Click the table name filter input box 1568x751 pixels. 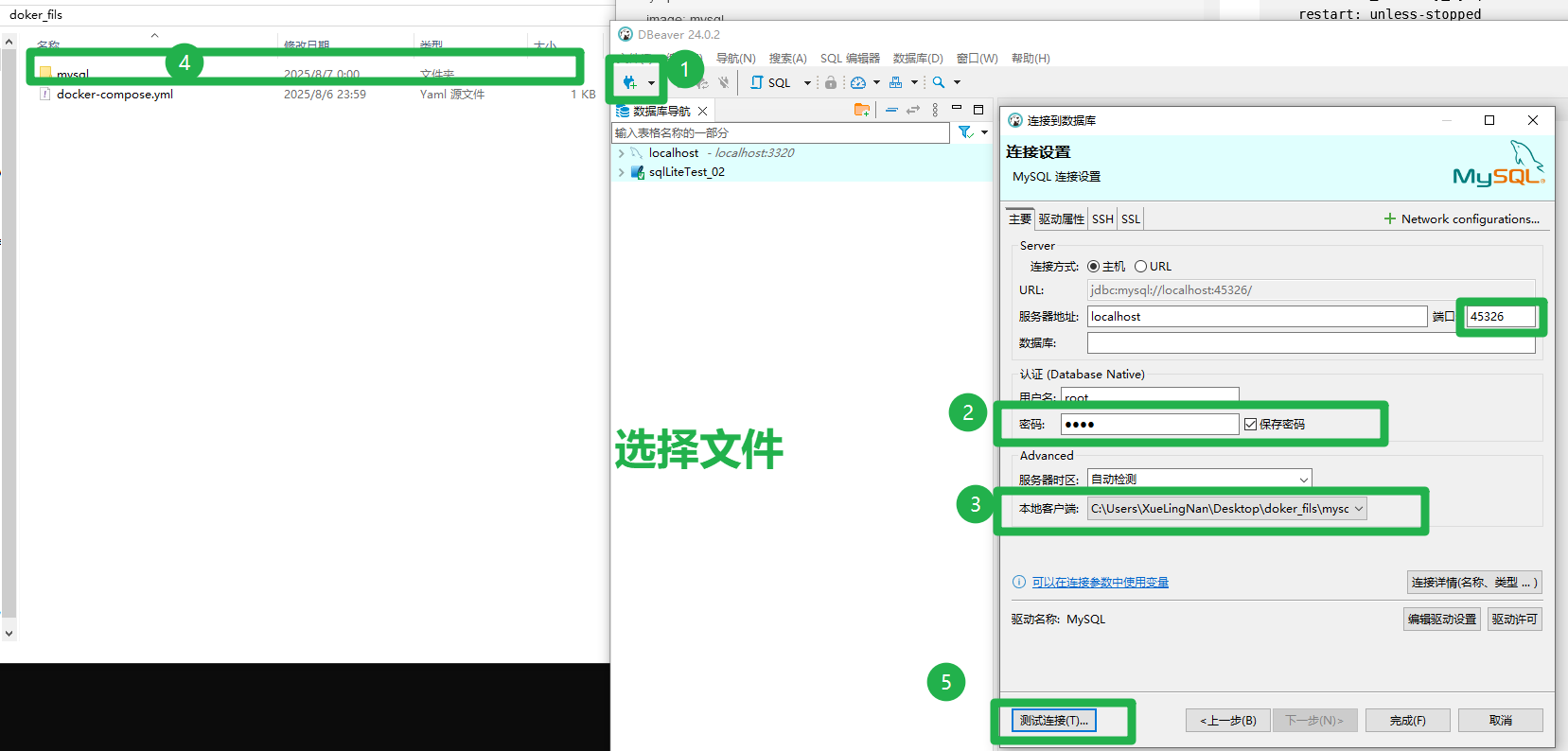point(781,132)
